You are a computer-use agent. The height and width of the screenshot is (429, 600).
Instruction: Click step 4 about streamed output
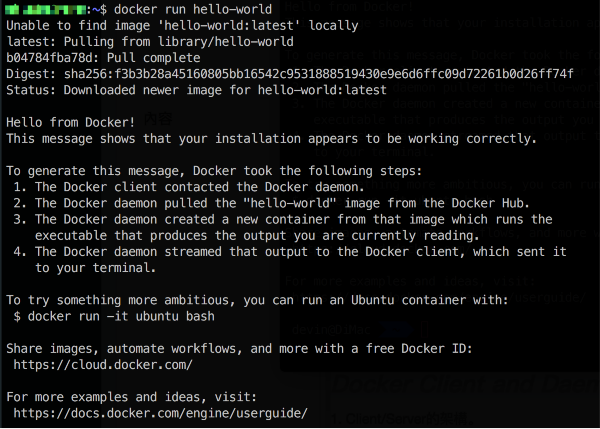click(x=290, y=259)
